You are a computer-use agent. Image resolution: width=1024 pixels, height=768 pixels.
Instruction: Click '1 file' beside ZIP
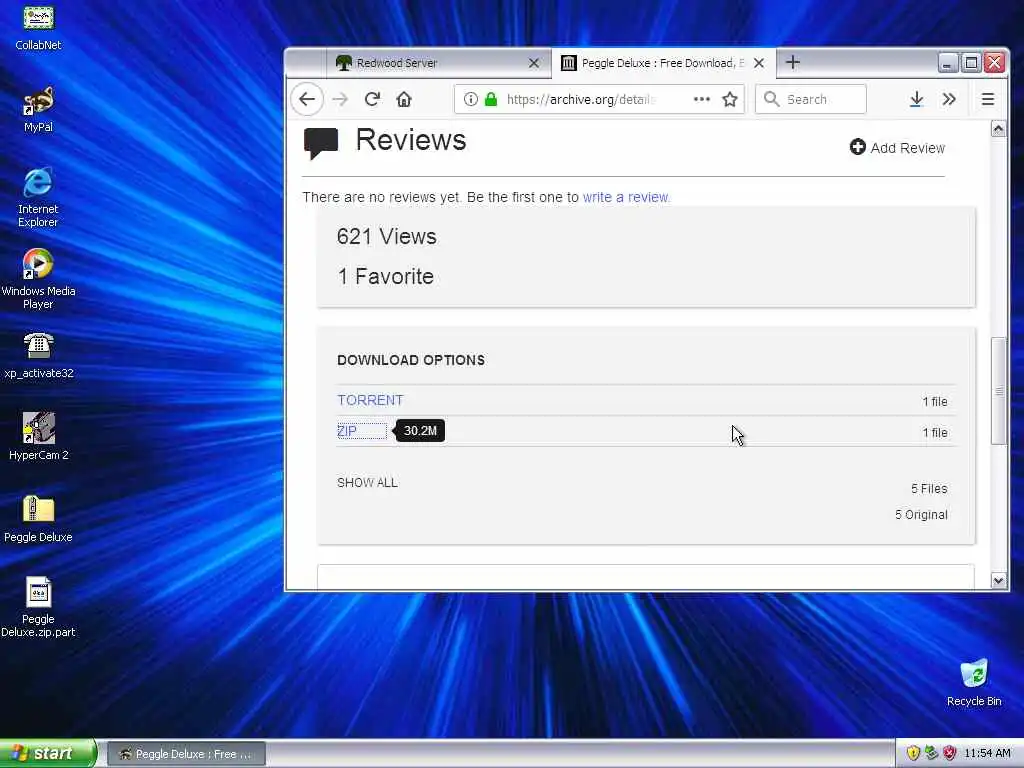tap(935, 432)
